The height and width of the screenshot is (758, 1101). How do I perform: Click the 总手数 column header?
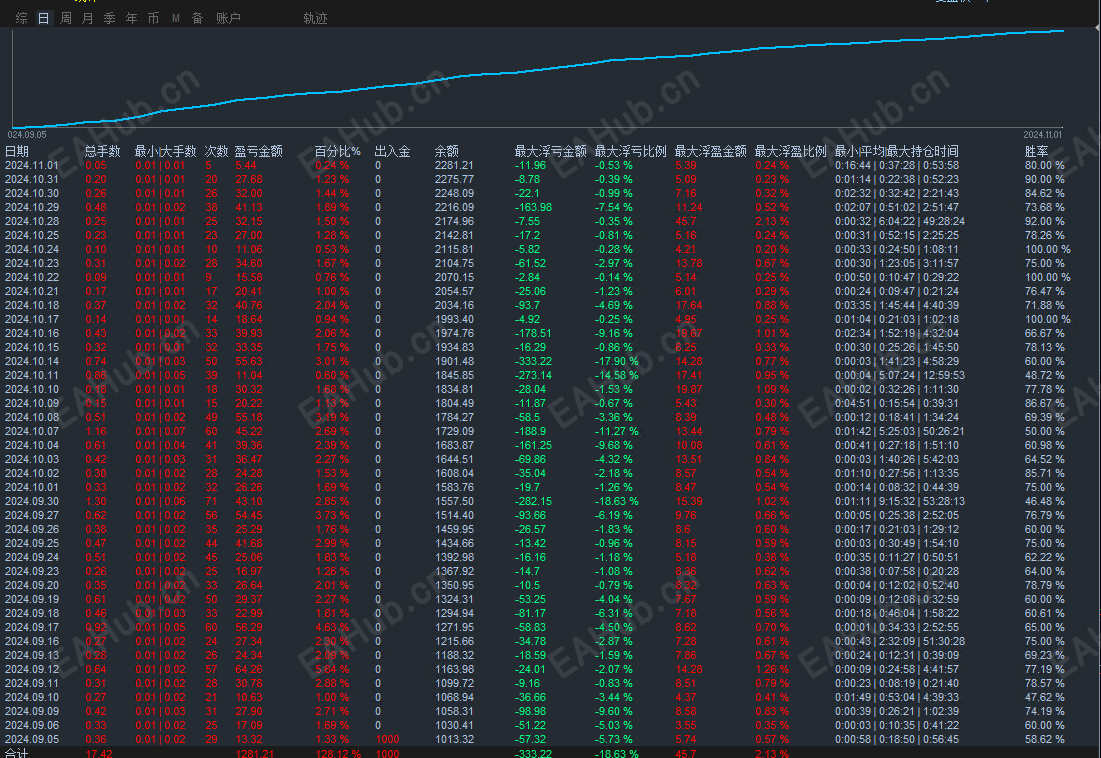pyautogui.click(x=103, y=151)
